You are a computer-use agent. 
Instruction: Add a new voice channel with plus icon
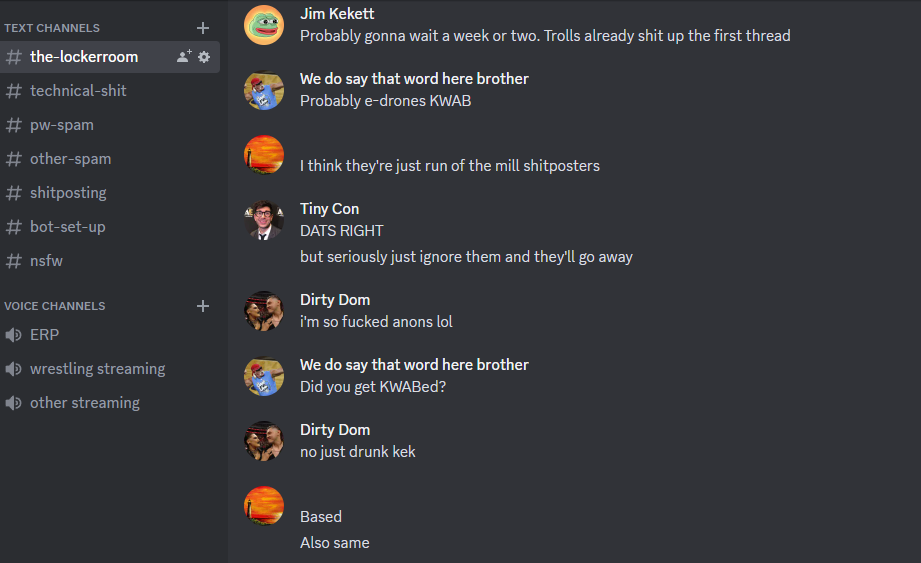point(203,306)
